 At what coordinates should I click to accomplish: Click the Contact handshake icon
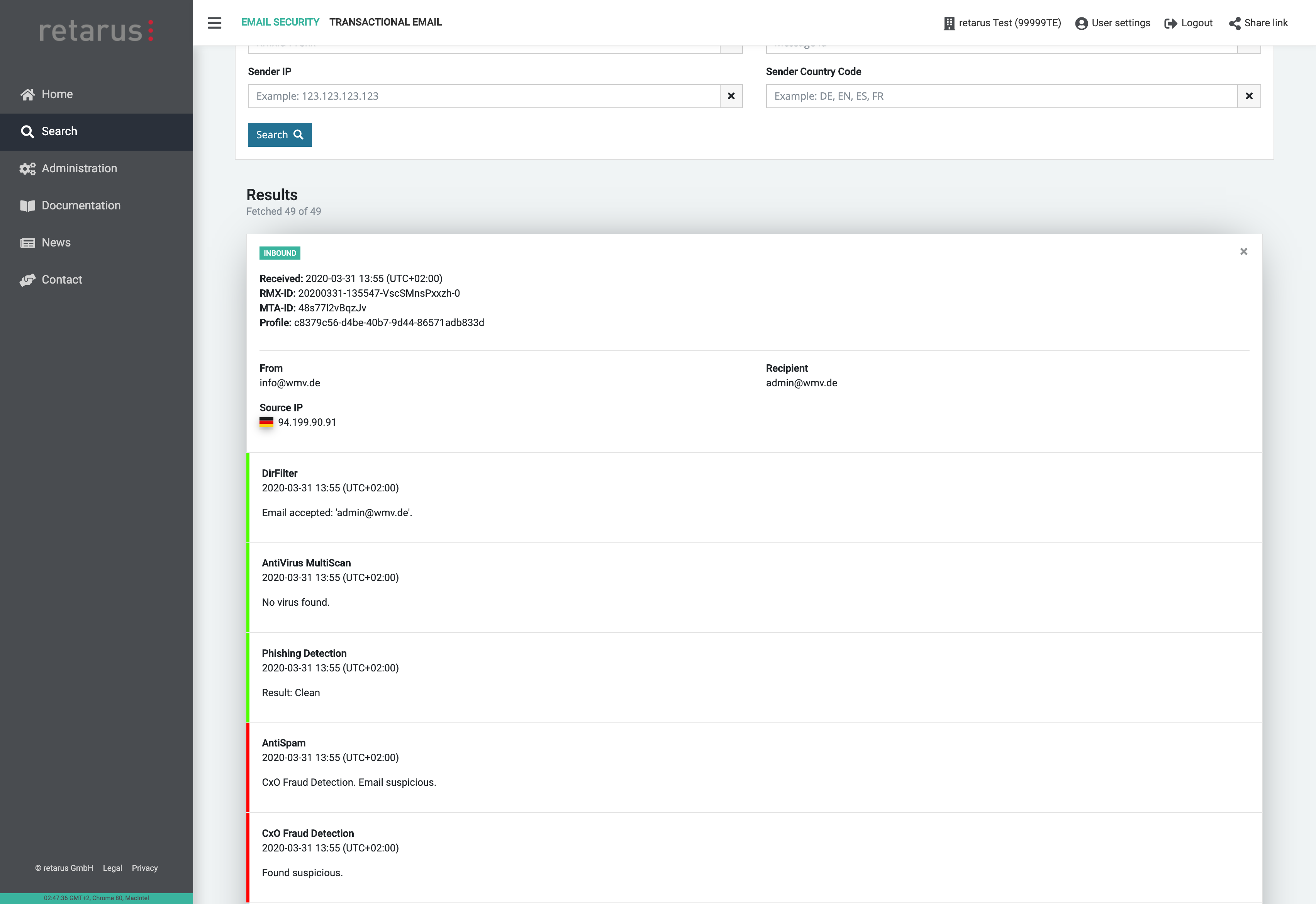point(27,280)
